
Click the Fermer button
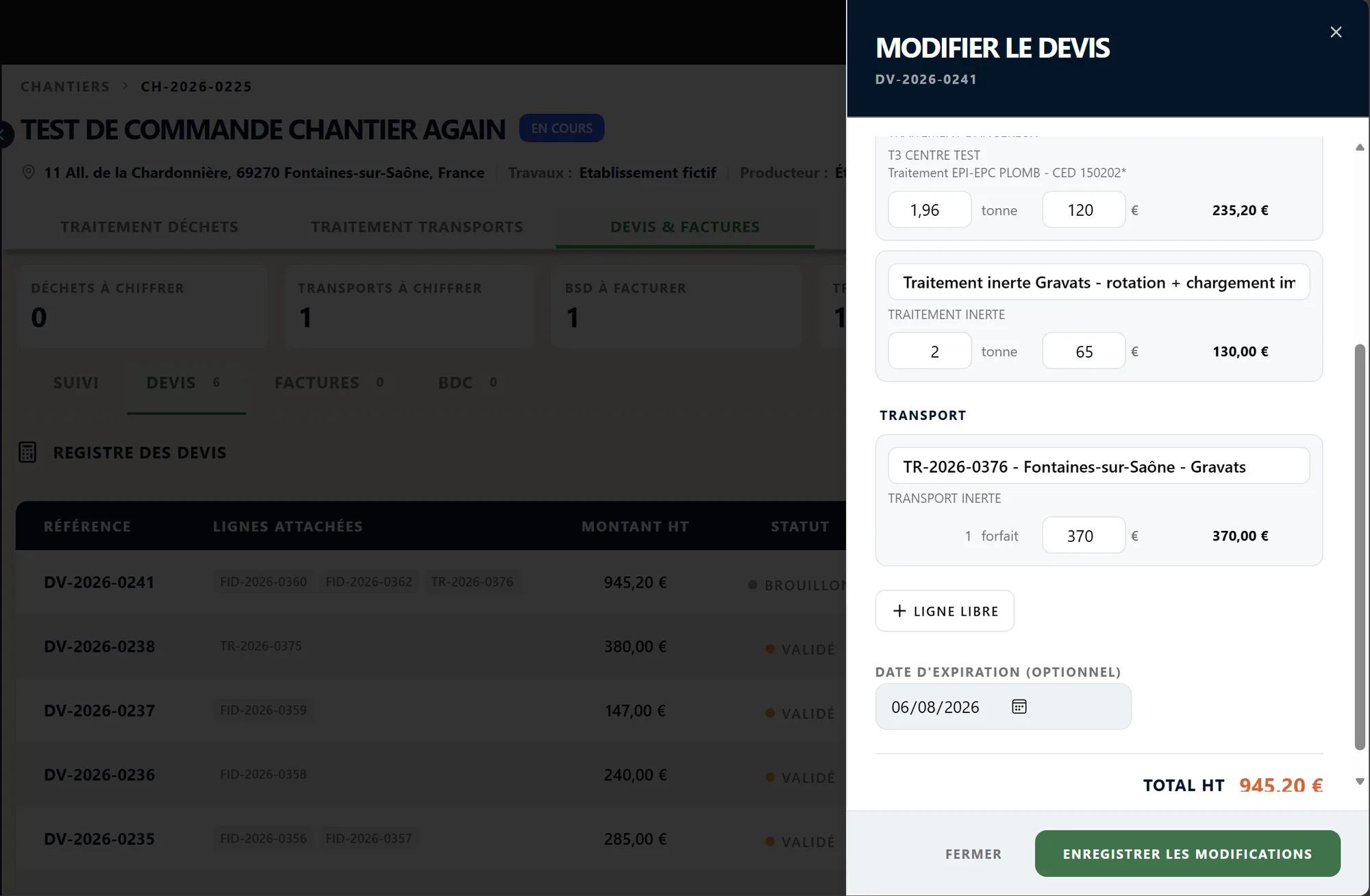point(973,854)
